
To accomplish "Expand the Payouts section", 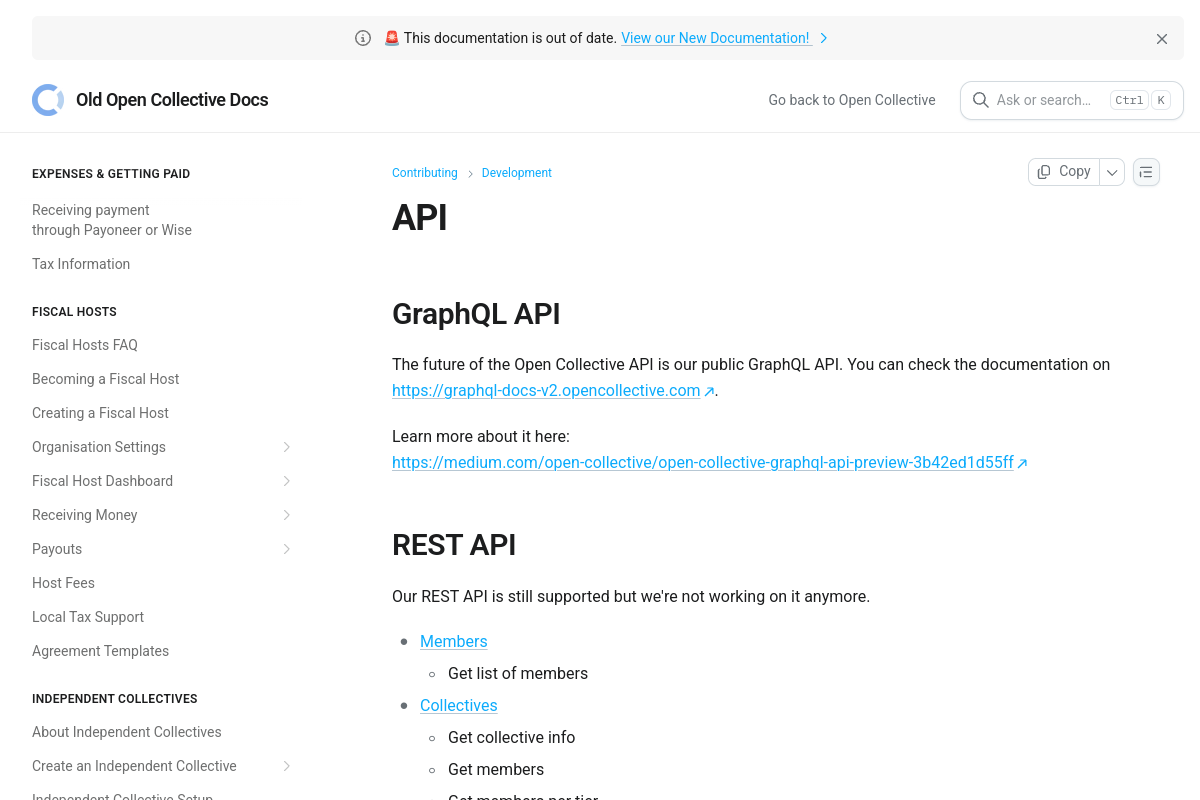I will [287, 549].
